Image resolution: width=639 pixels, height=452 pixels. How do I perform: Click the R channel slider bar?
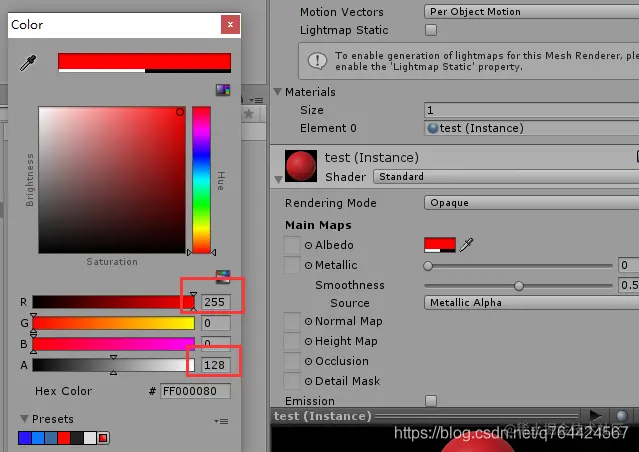click(113, 302)
